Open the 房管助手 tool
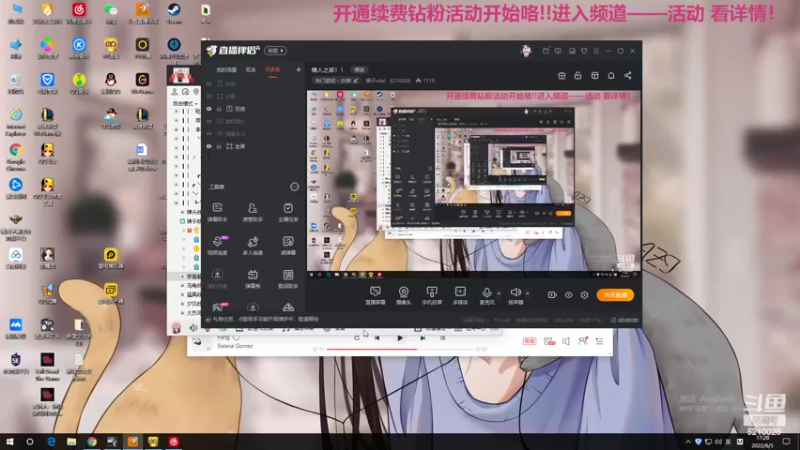This screenshot has height=450, width=800. 253,212
